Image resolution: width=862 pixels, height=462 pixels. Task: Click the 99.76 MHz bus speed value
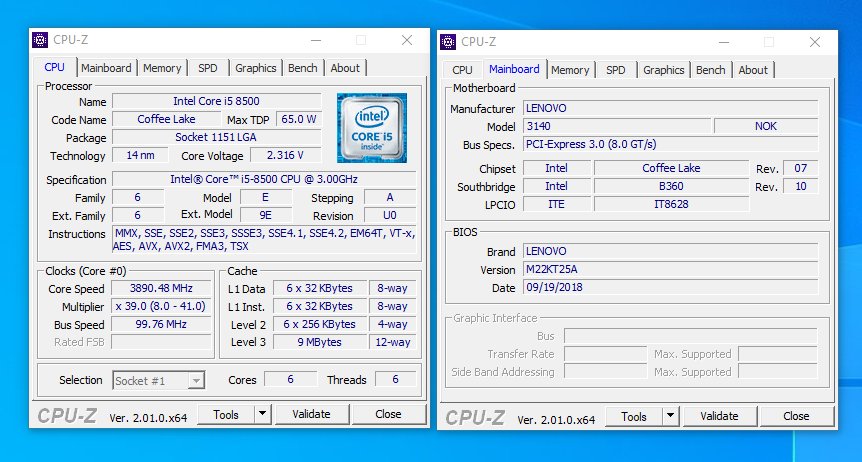[161, 324]
